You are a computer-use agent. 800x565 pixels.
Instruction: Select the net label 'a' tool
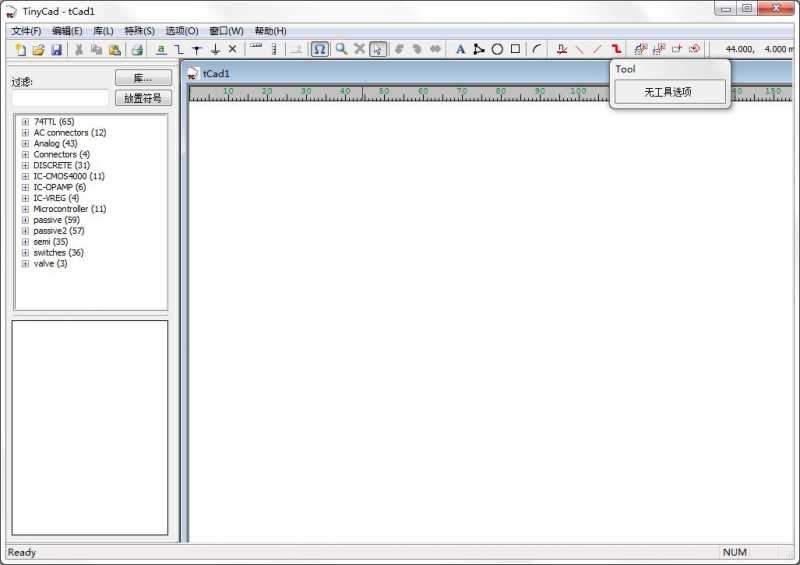(x=161, y=50)
